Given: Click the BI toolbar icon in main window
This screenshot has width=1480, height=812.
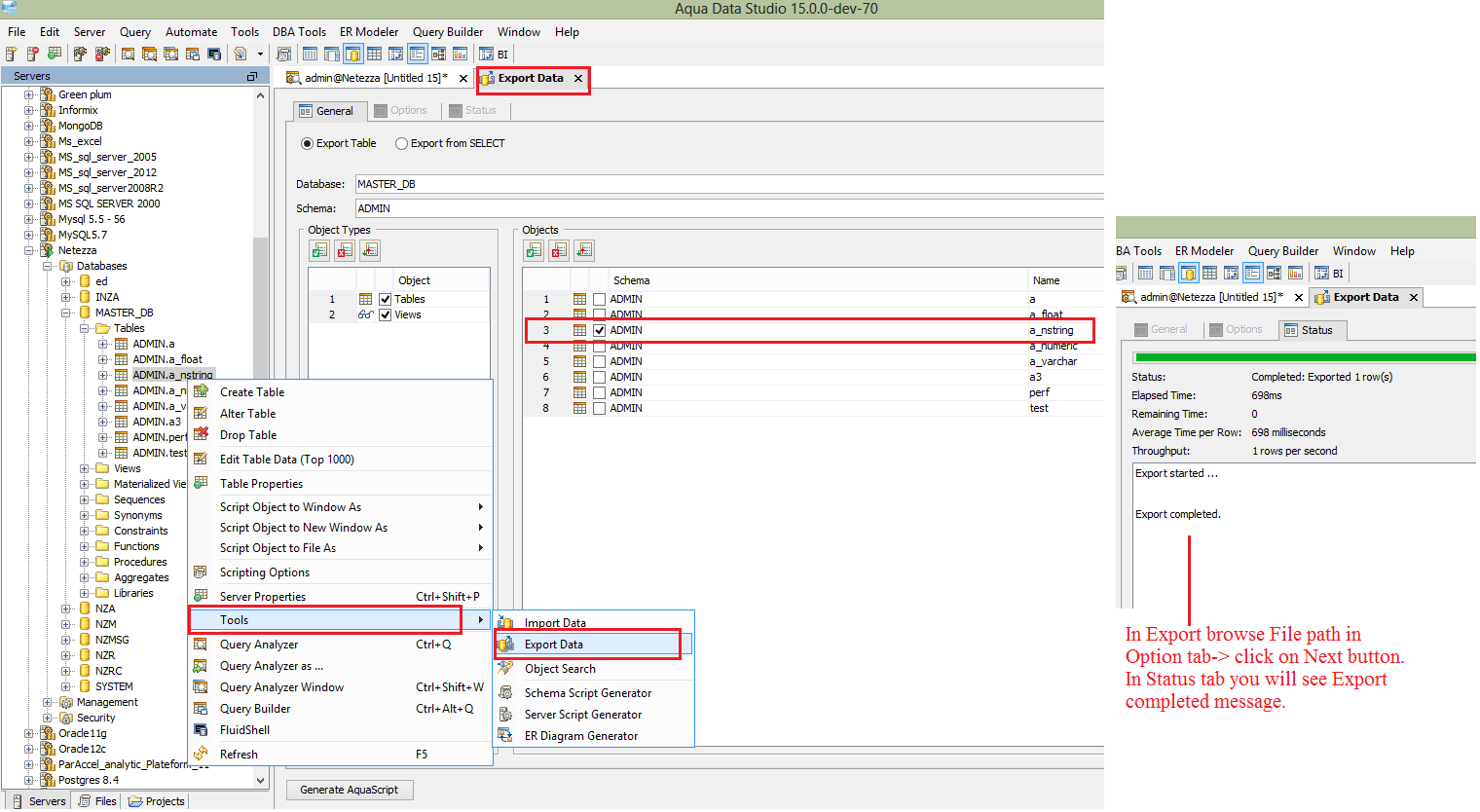Looking at the screenshot, I should pos(495,54).
